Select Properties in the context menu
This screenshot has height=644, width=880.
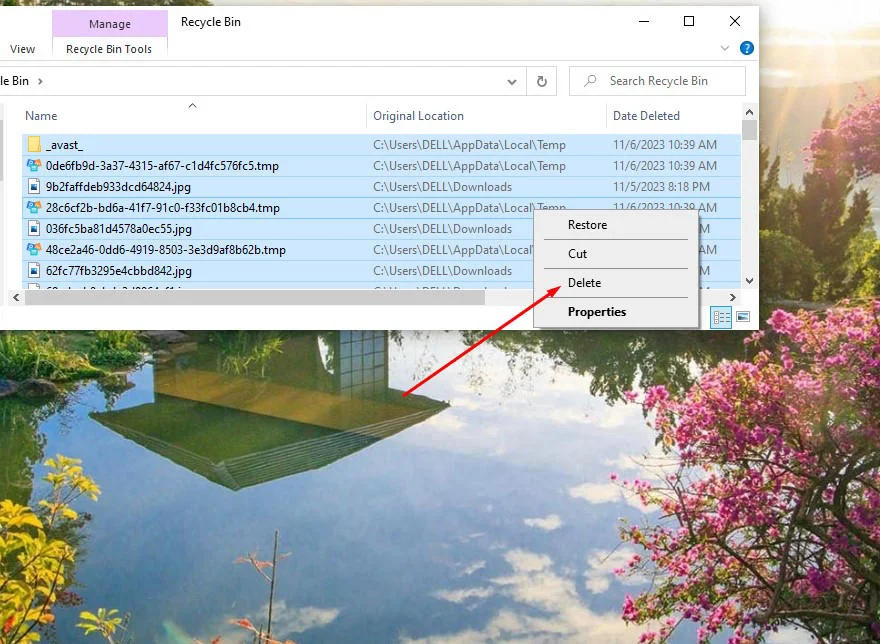(x=597, y=312)
